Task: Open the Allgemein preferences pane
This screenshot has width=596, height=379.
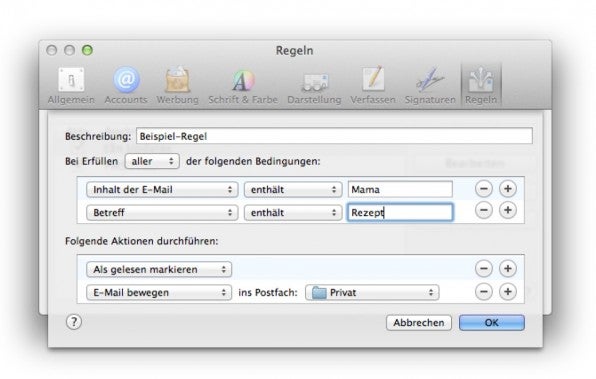Action: (x=71, y=86)
